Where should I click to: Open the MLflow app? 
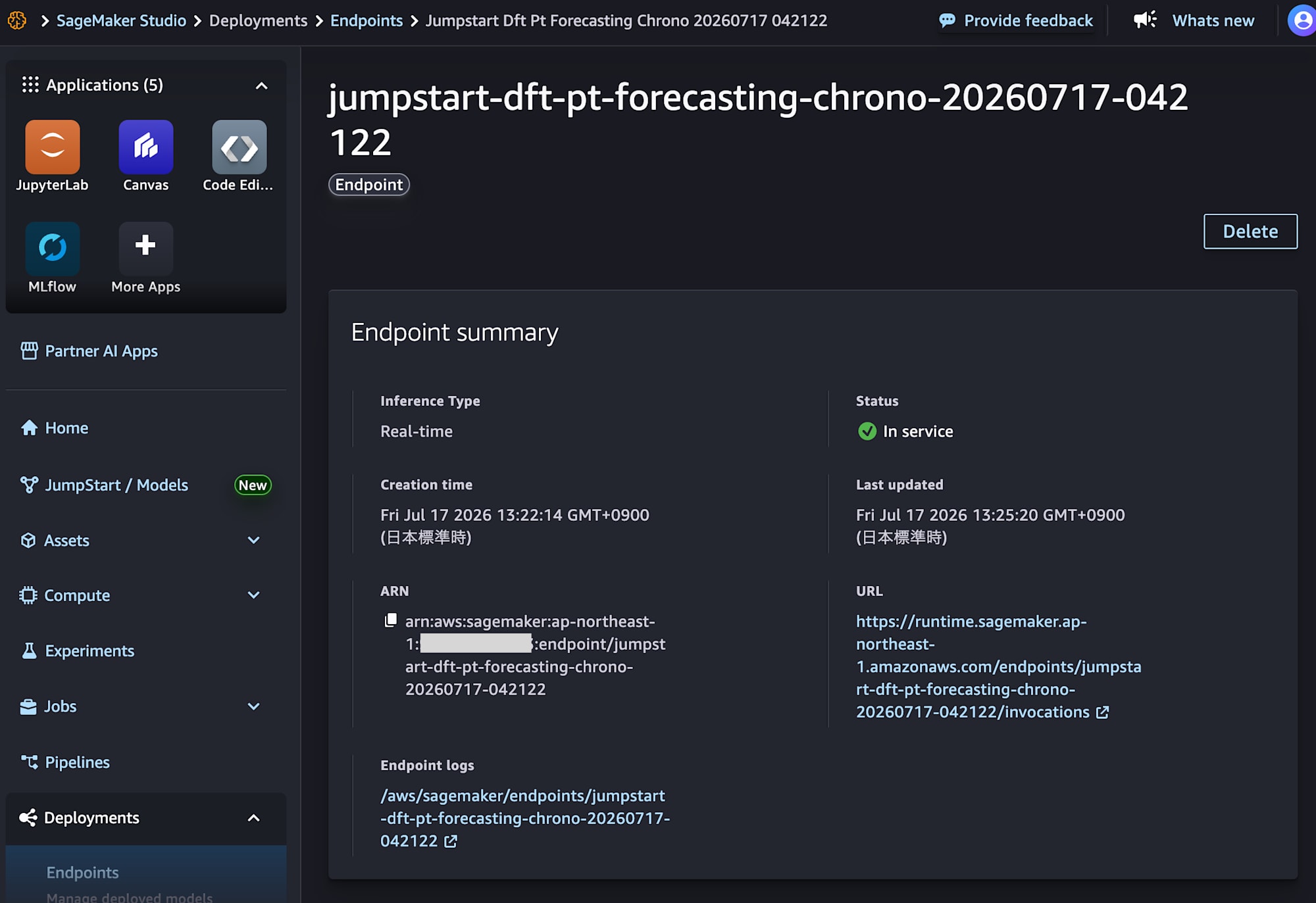pyautogui.click(x=53, y=249)
